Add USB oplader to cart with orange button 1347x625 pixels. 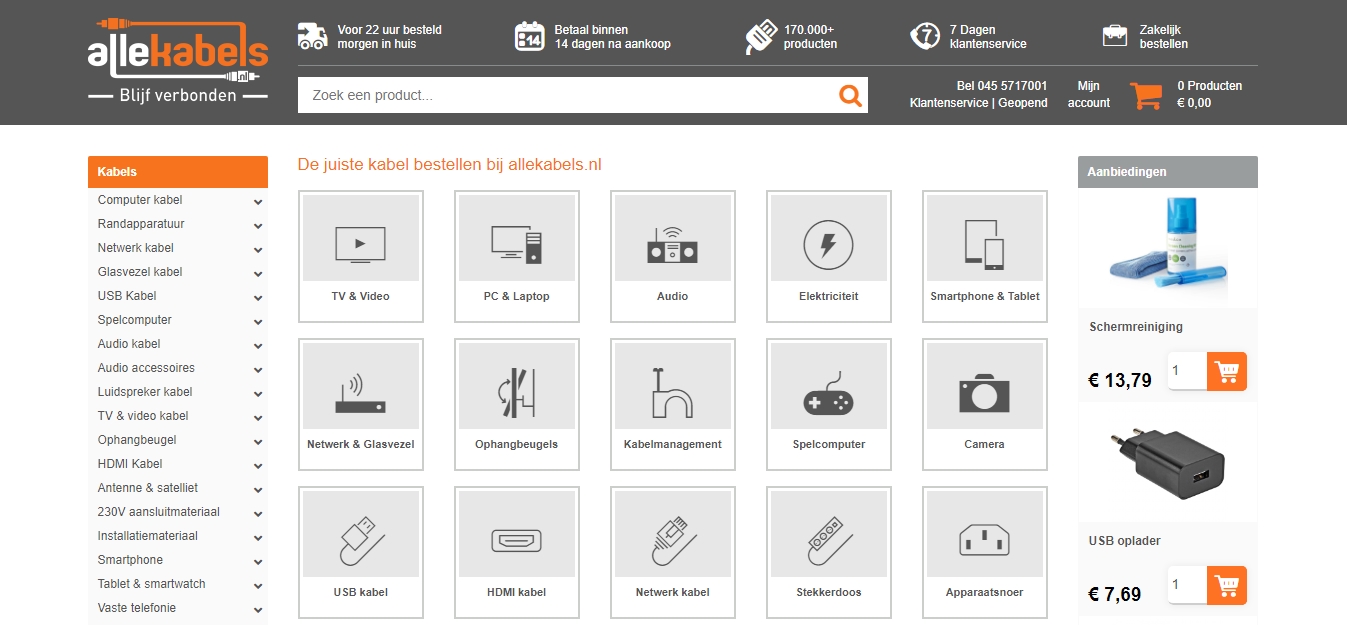click(1227, 585)
